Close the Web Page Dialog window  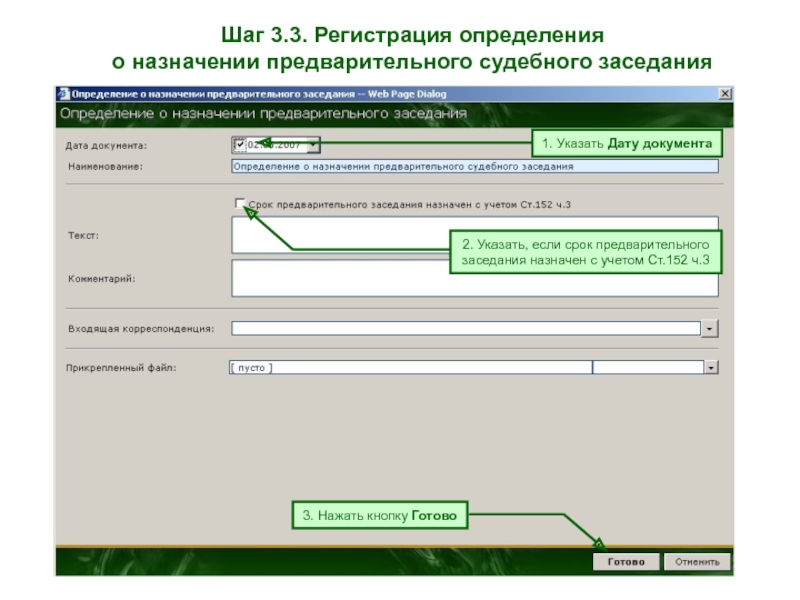(x=725, y=94)
